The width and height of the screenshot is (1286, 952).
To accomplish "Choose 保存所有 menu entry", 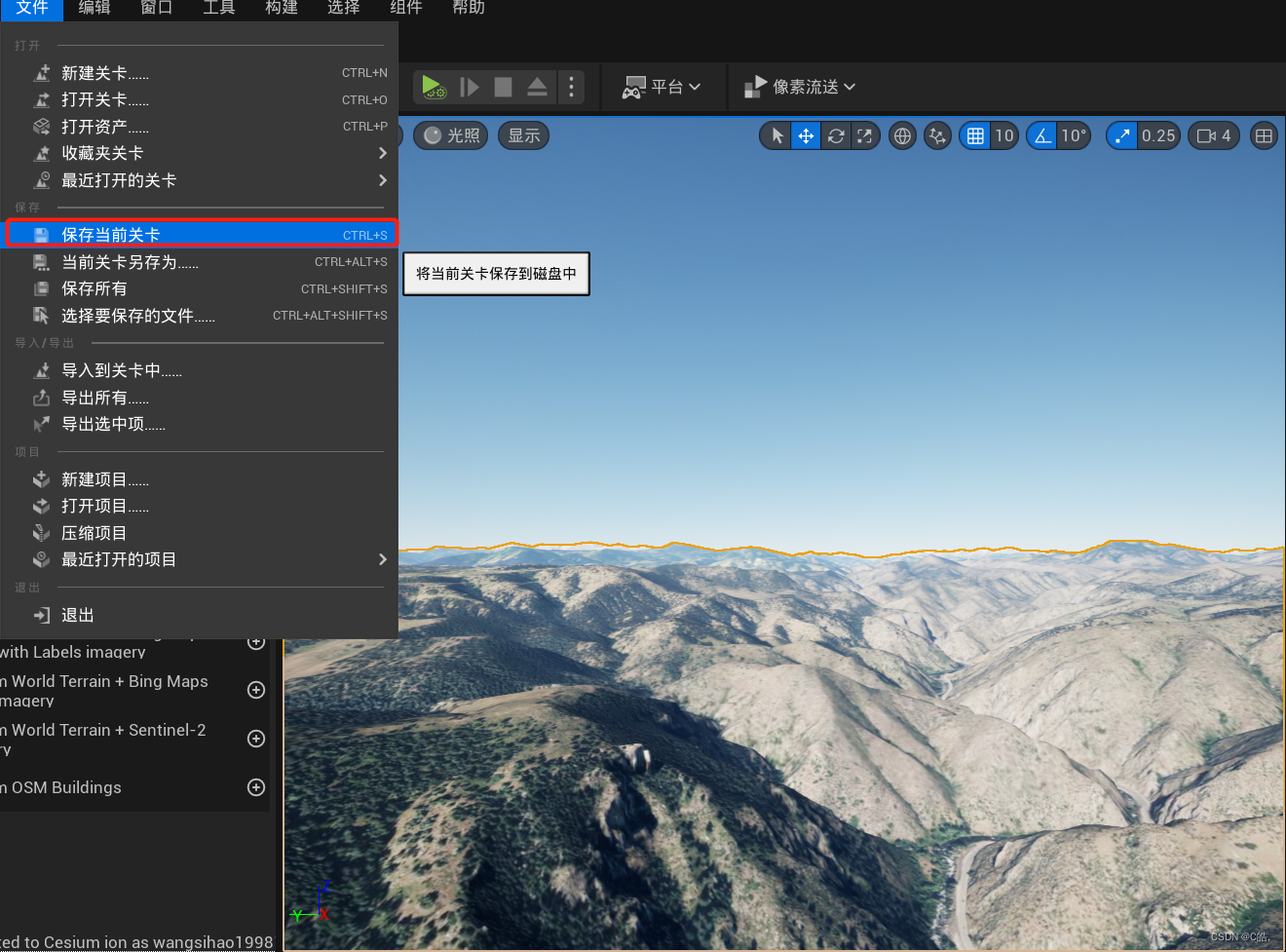I will (199, 288).
